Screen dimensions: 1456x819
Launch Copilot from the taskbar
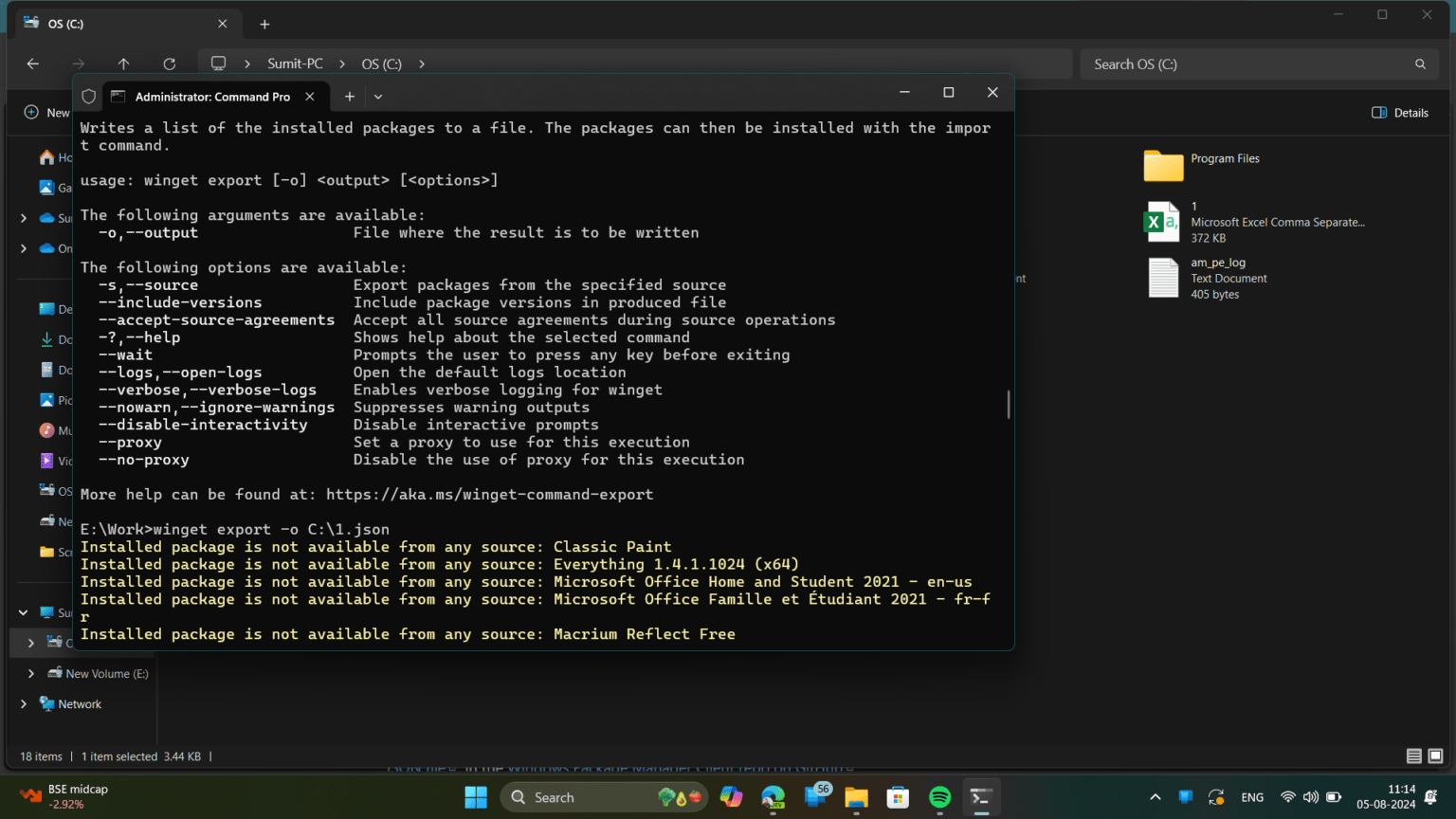(x=731, y=797)
